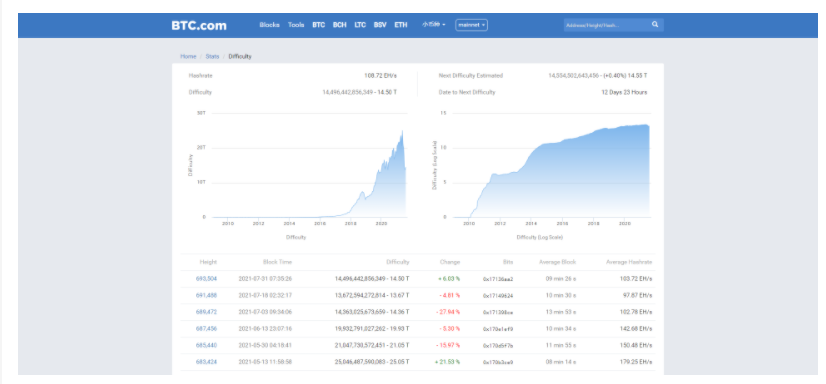The height and width of the screenshot is (384, 826).
Task: Select the -4.81 % change value
Action: pyautogui.click(x=450, y=296)
